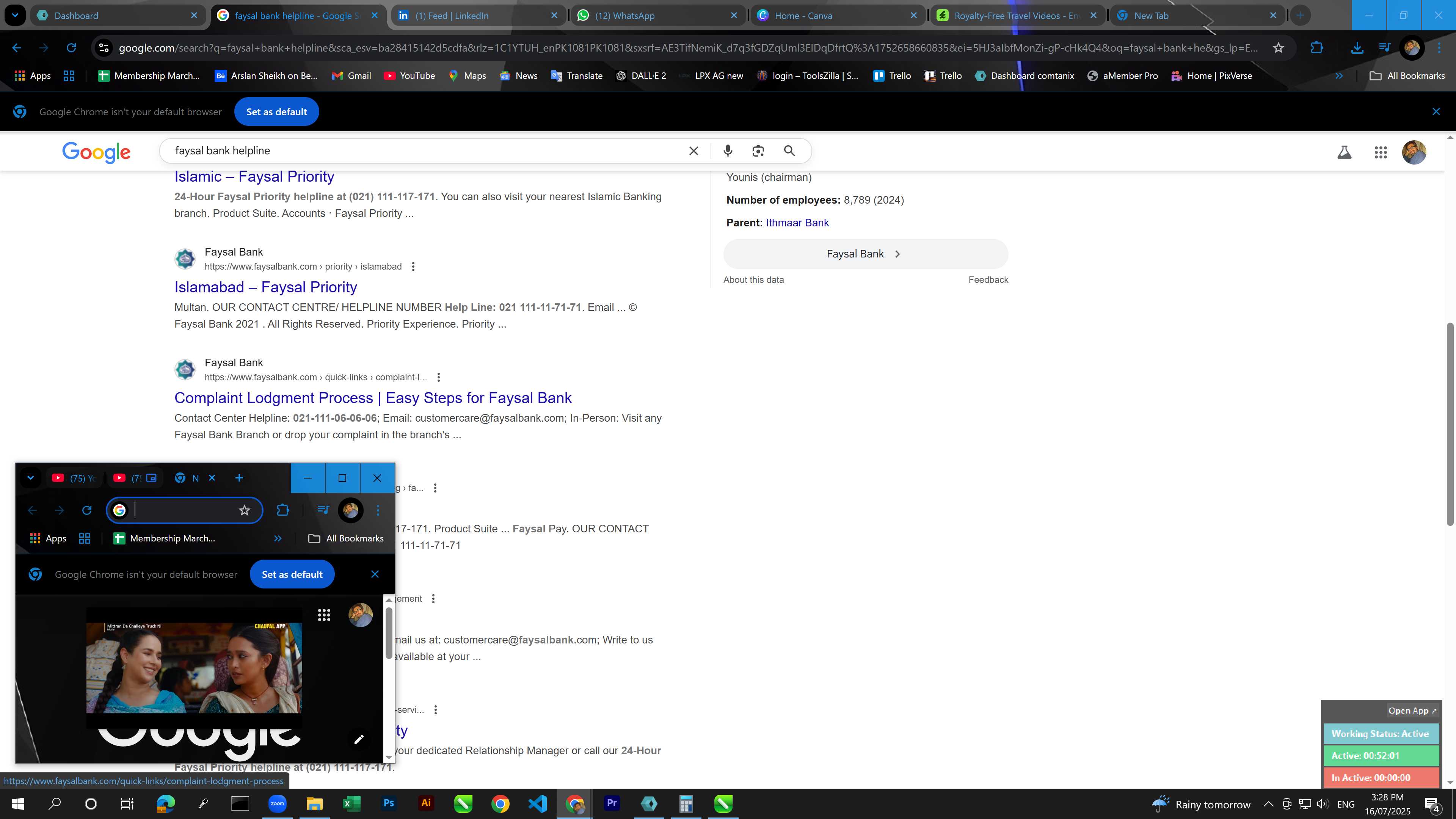Expand tab search dropdown in small window

pos(30,478)
